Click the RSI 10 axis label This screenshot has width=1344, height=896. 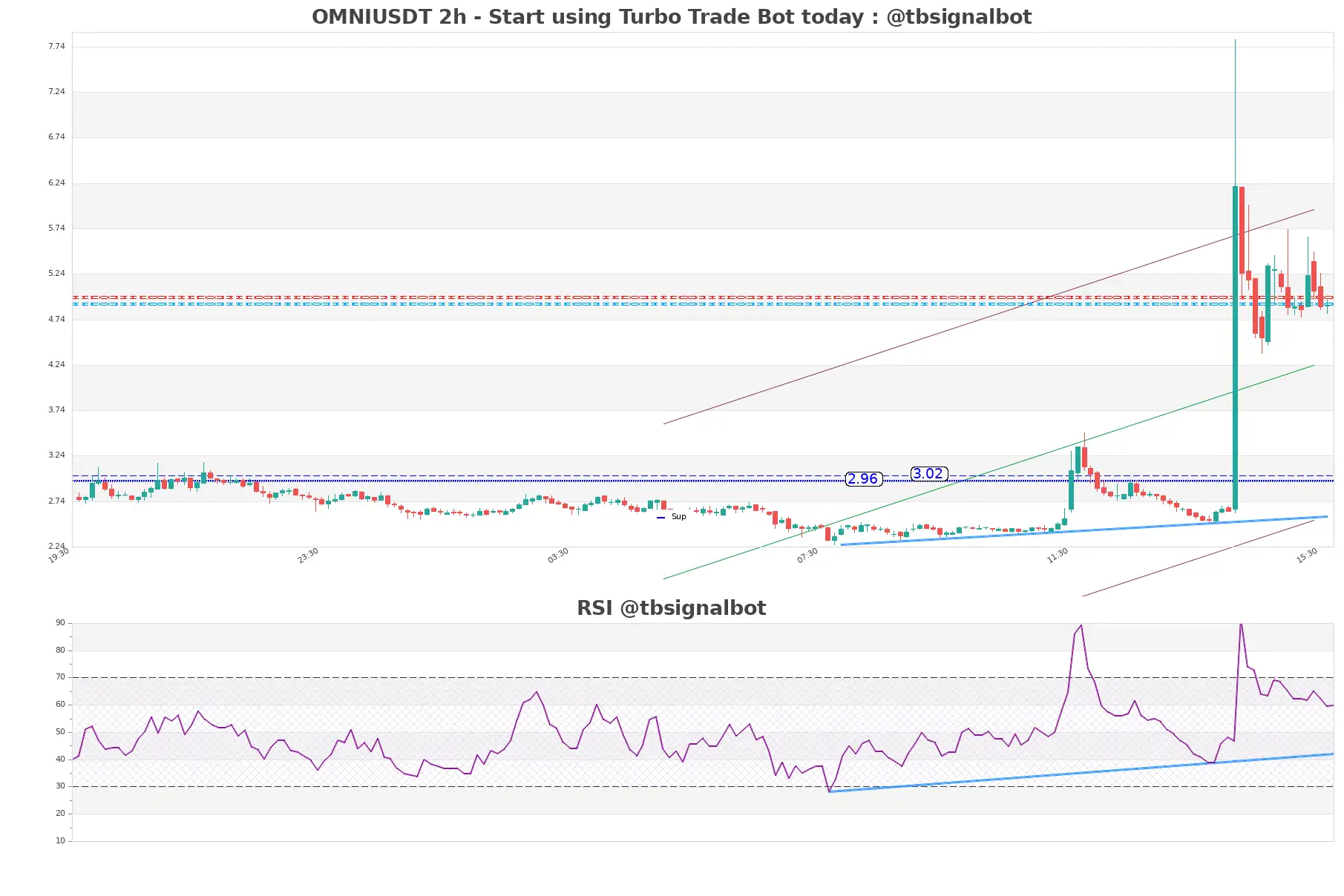(x=60, y=841)
